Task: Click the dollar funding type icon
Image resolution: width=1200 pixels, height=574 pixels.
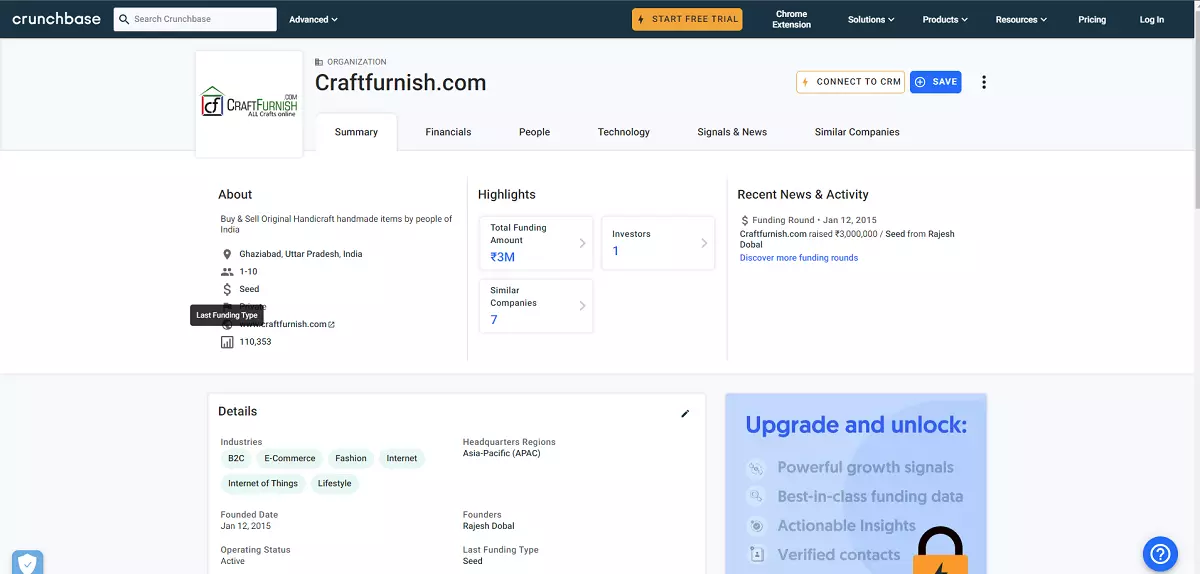Action: click(227, 289)
